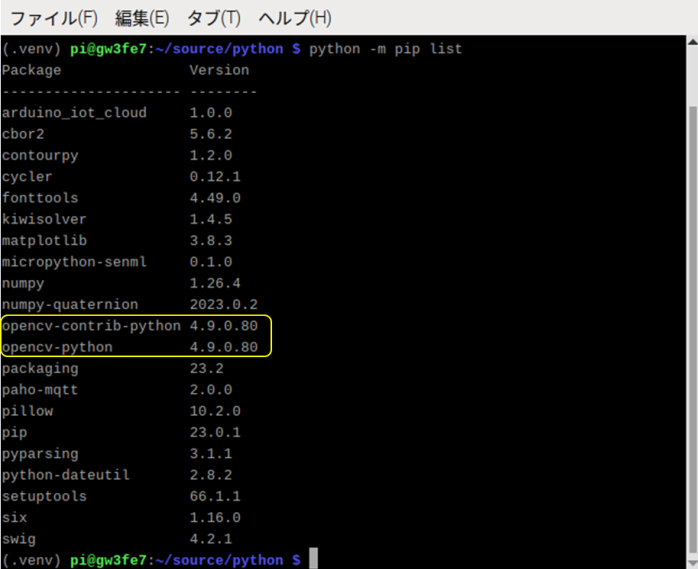Open the 編集(E) menu

click(x=142, y=18)
